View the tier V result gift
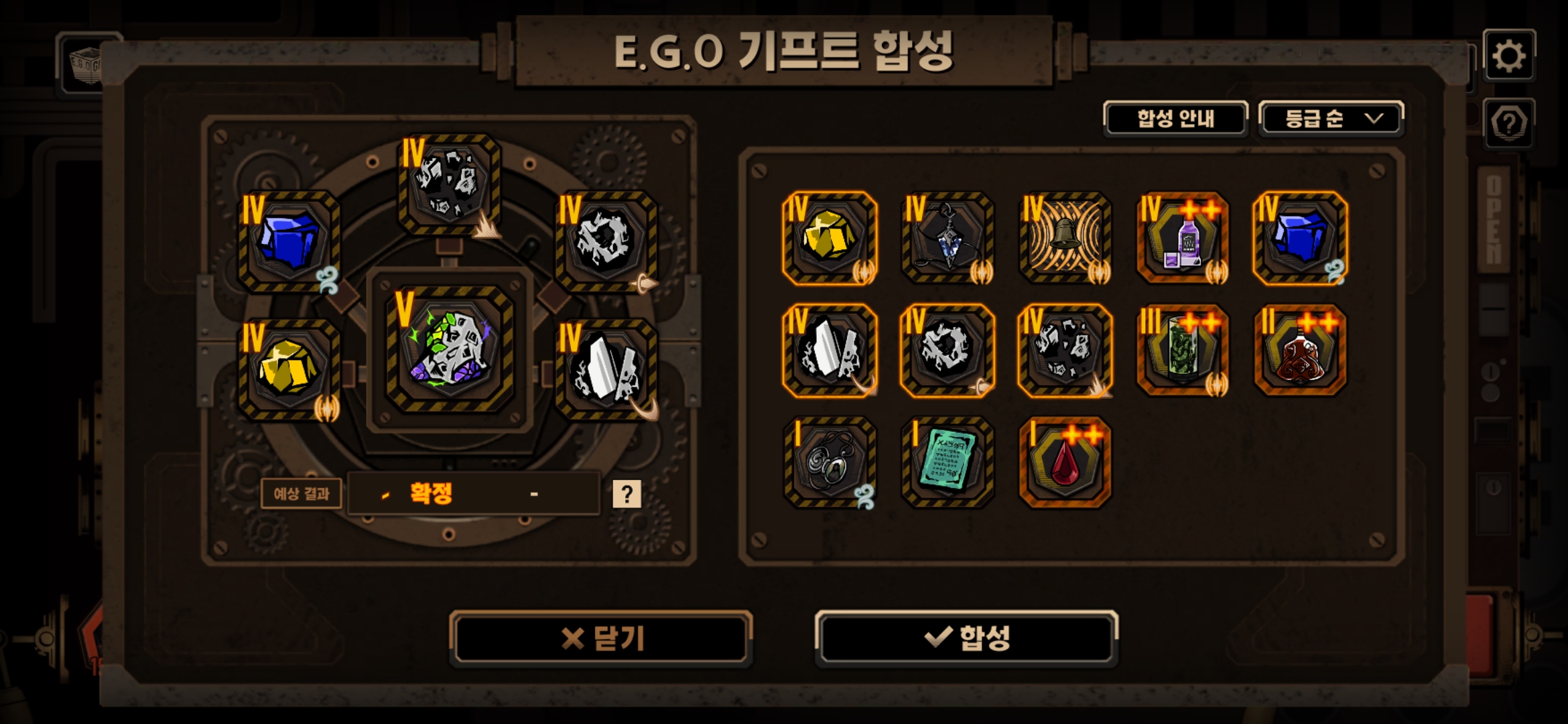The image size is (1568, 724). tap(449, 348)
